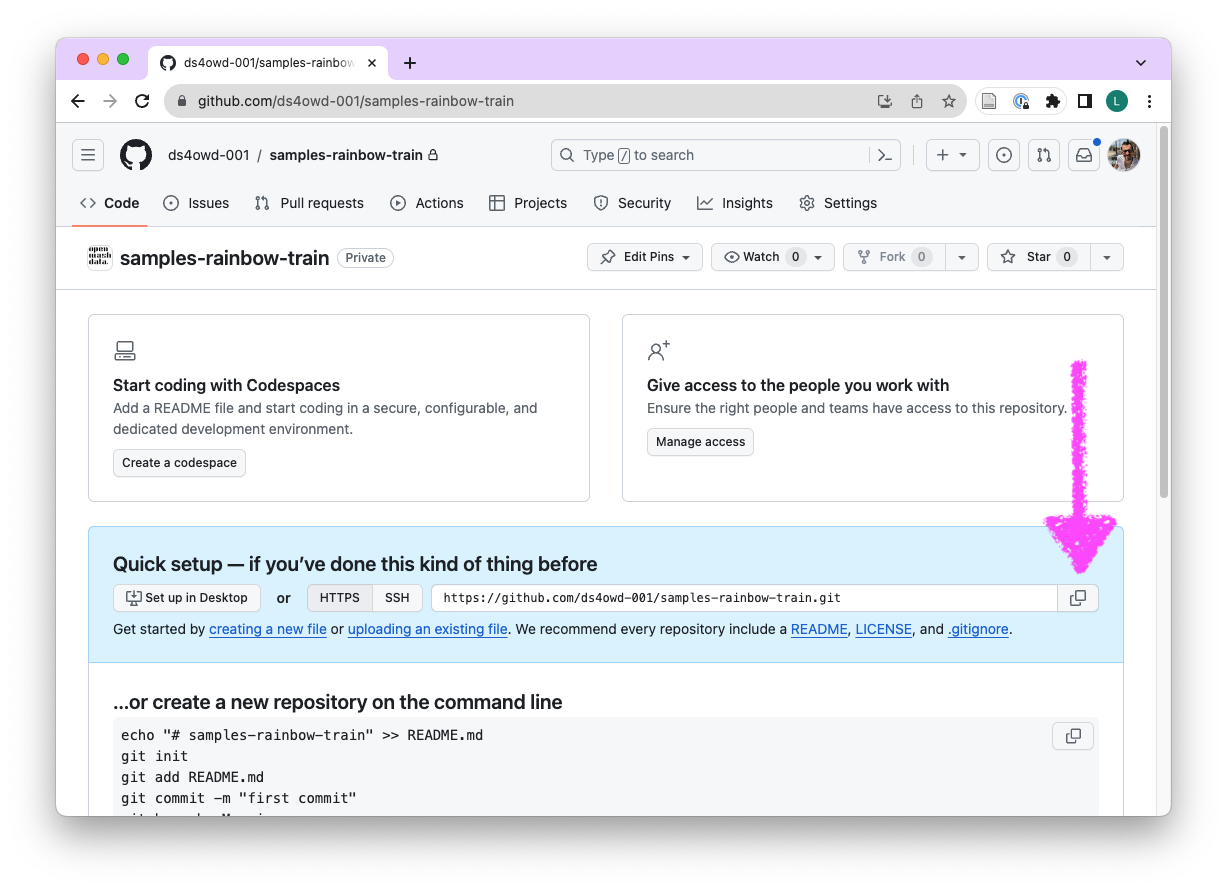
Task: Bookmark this page with the star icon
Action: pyautogui.click(x=948, y=101)
